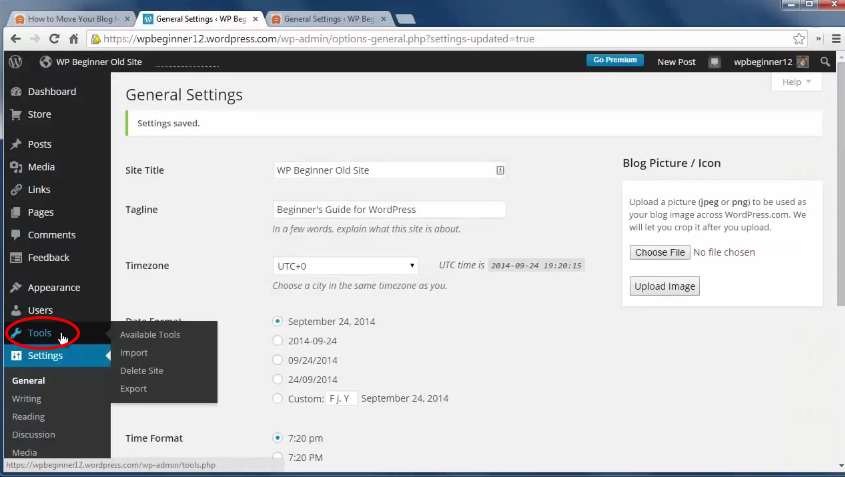Choose Export from Tools flyout
The image size is (845, 477).
coord(133,389)
